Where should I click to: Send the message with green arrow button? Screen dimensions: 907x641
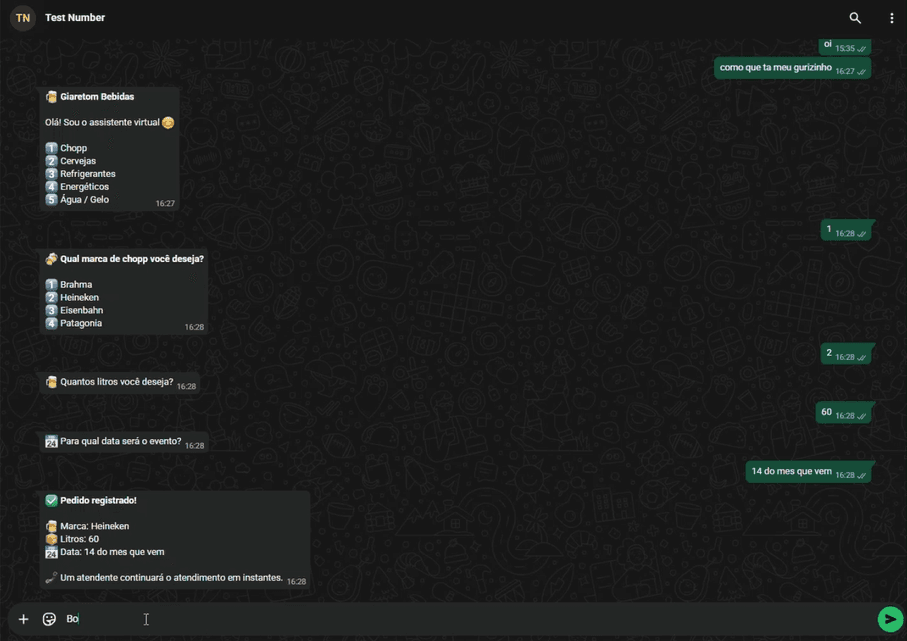tap(890, 620)
